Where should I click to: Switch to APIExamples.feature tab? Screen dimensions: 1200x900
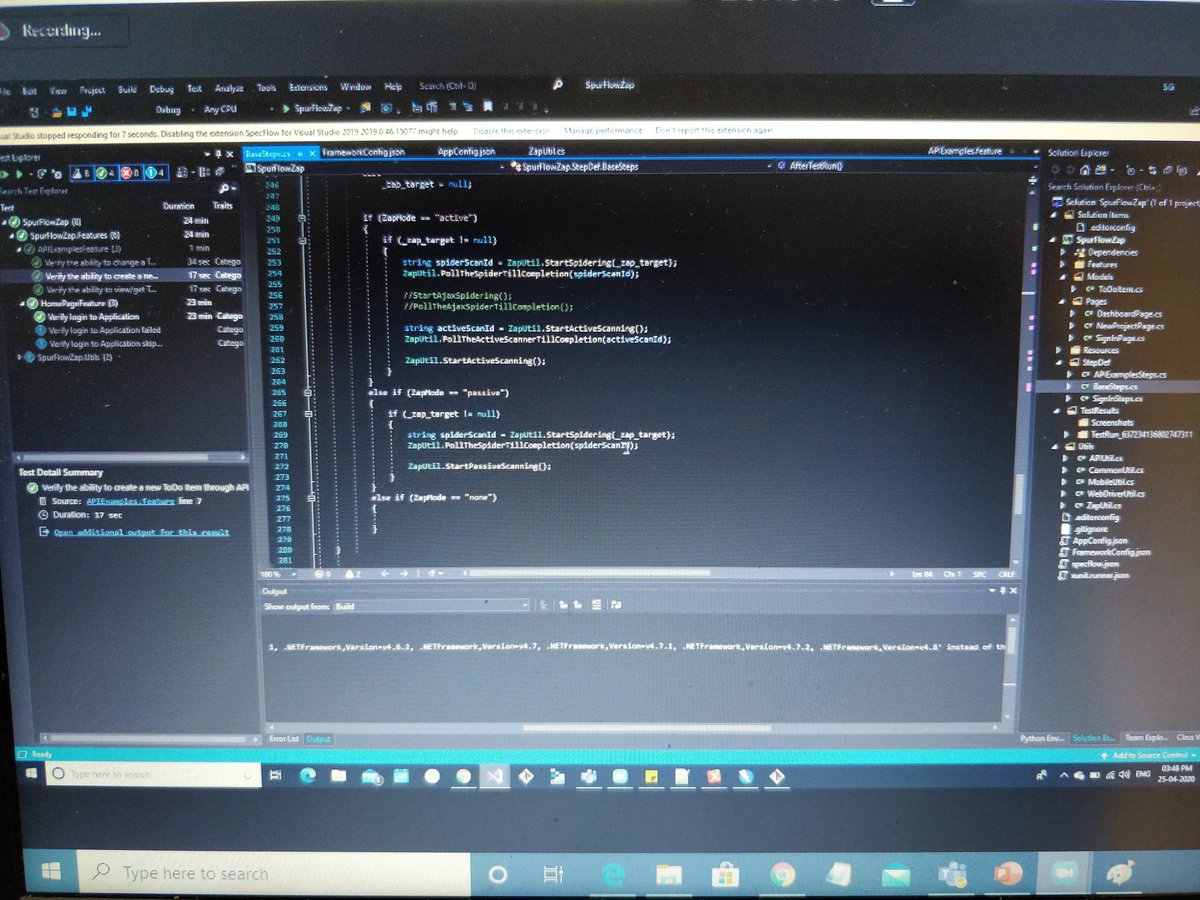click(x=965, y=151)
